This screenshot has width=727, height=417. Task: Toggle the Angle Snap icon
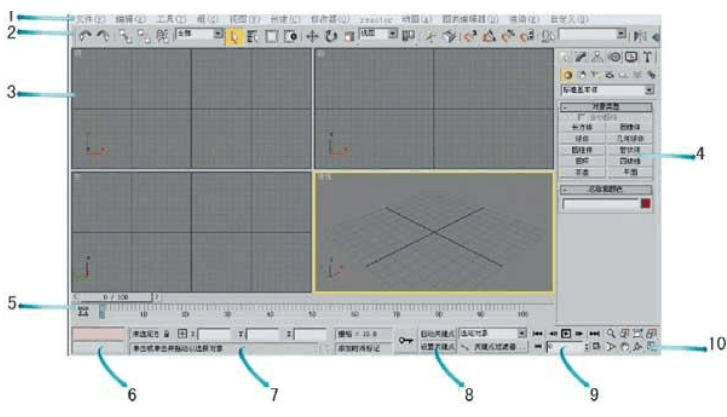coord(489,36)
